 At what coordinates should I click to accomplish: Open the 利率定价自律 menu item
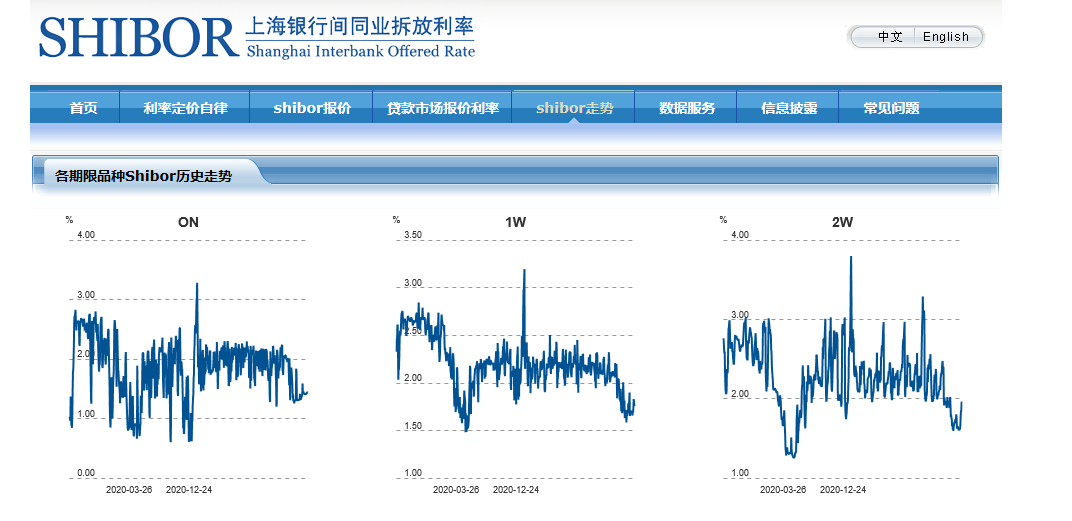[185, 108]
